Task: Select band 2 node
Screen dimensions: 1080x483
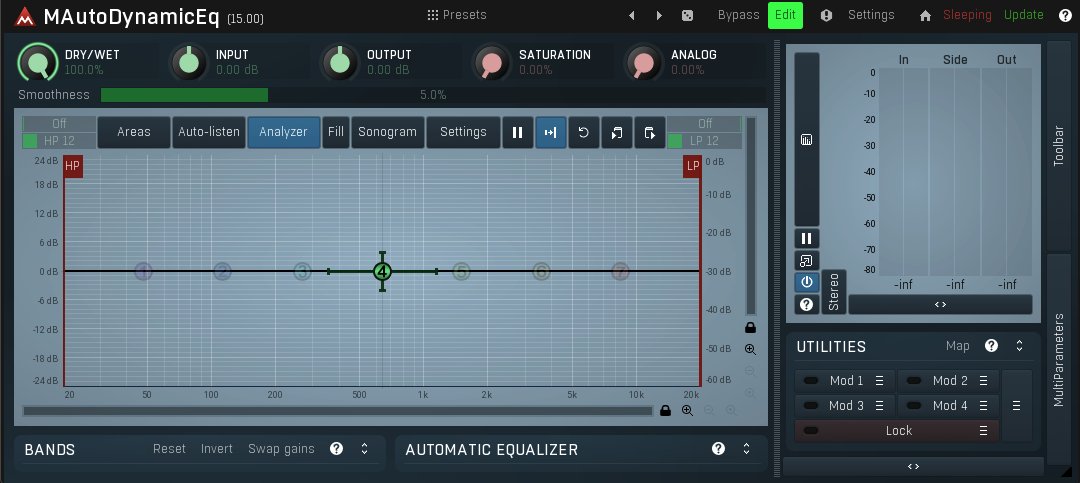Action: tap(222, 271)
